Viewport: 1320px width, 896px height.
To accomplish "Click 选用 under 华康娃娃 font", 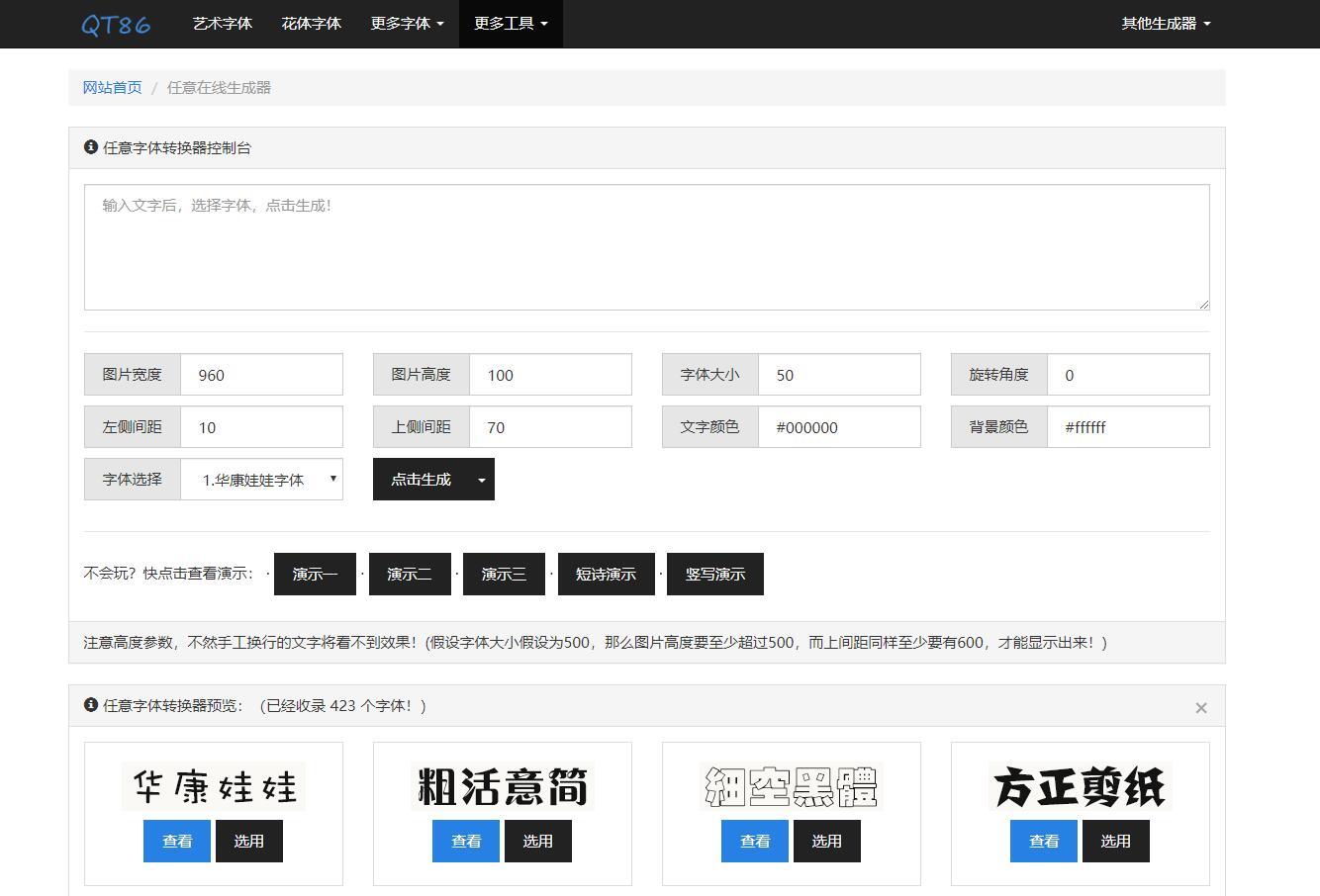I will (x=249, y=842).
